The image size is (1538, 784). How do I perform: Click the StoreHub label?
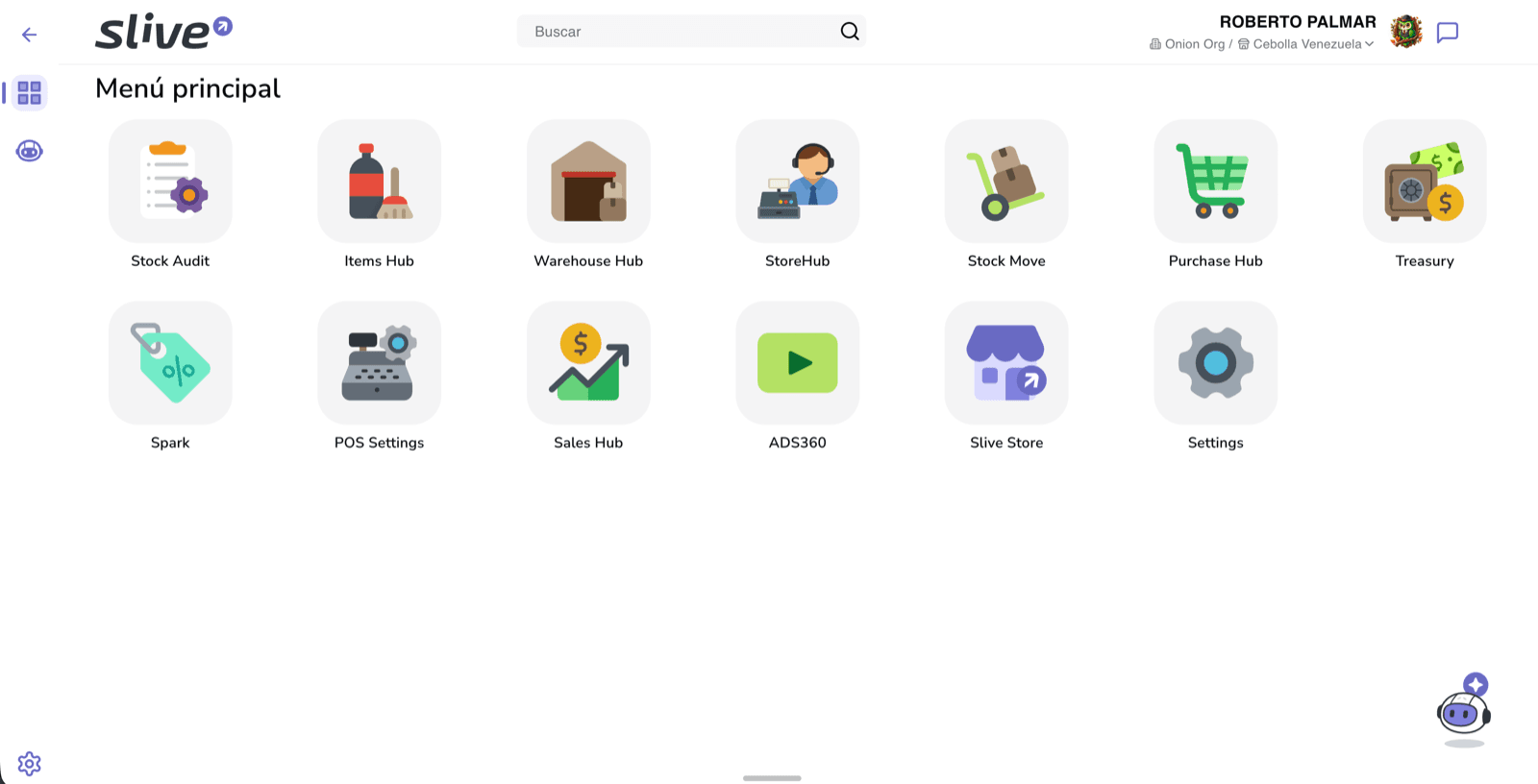pyautogui.click(x=798, y=261)
